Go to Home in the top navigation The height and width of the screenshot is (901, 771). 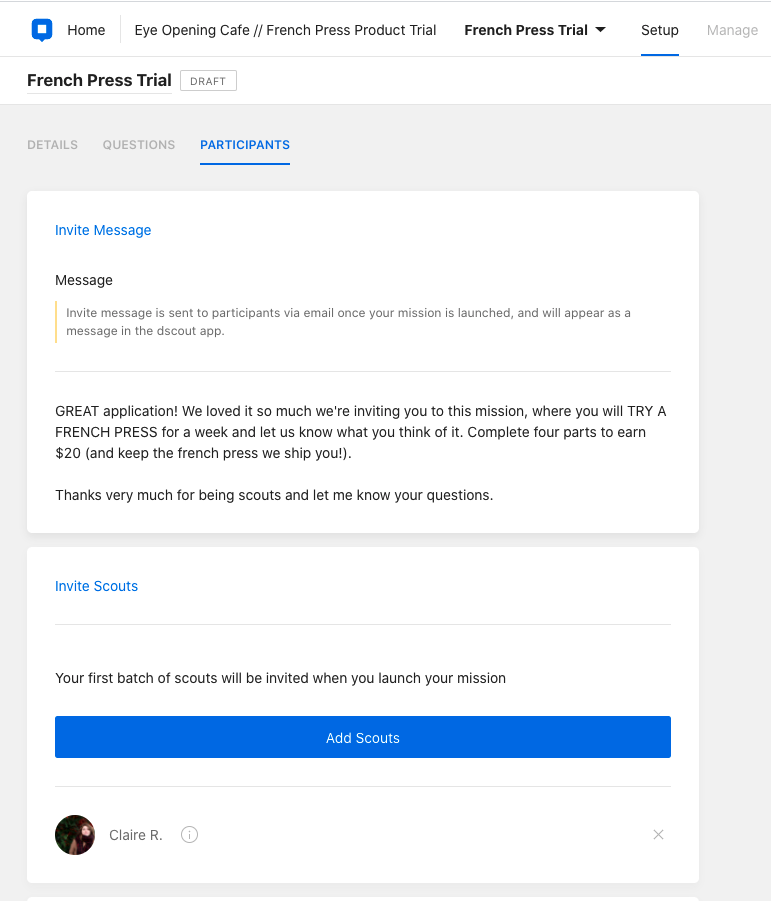click(86, 30)
